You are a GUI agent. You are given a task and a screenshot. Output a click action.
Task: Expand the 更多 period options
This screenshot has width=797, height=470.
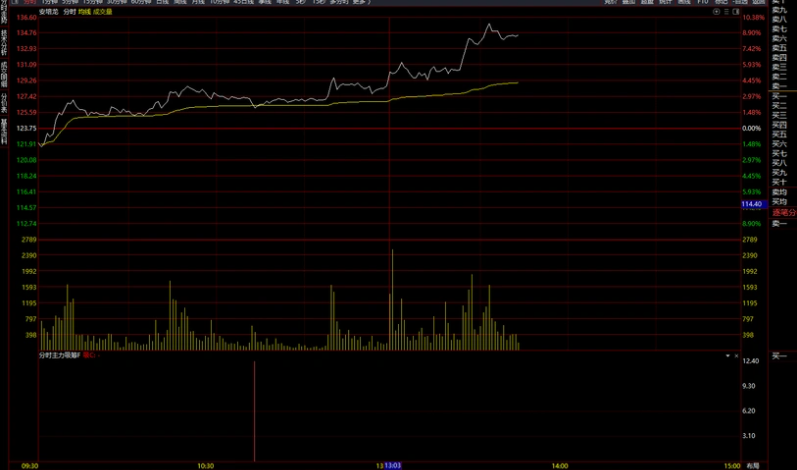click(361, 2)
